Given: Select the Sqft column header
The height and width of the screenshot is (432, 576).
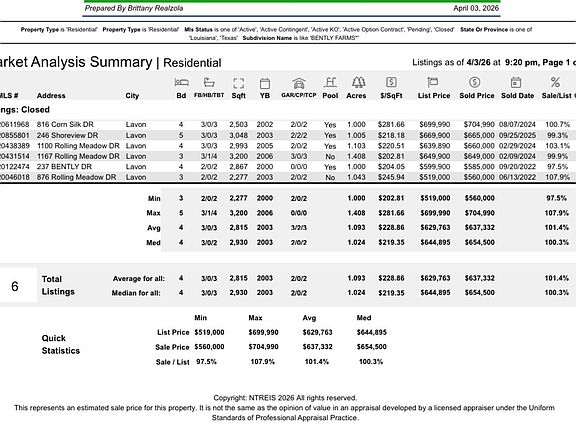Looking at the screenshot, I should point(238,96).
